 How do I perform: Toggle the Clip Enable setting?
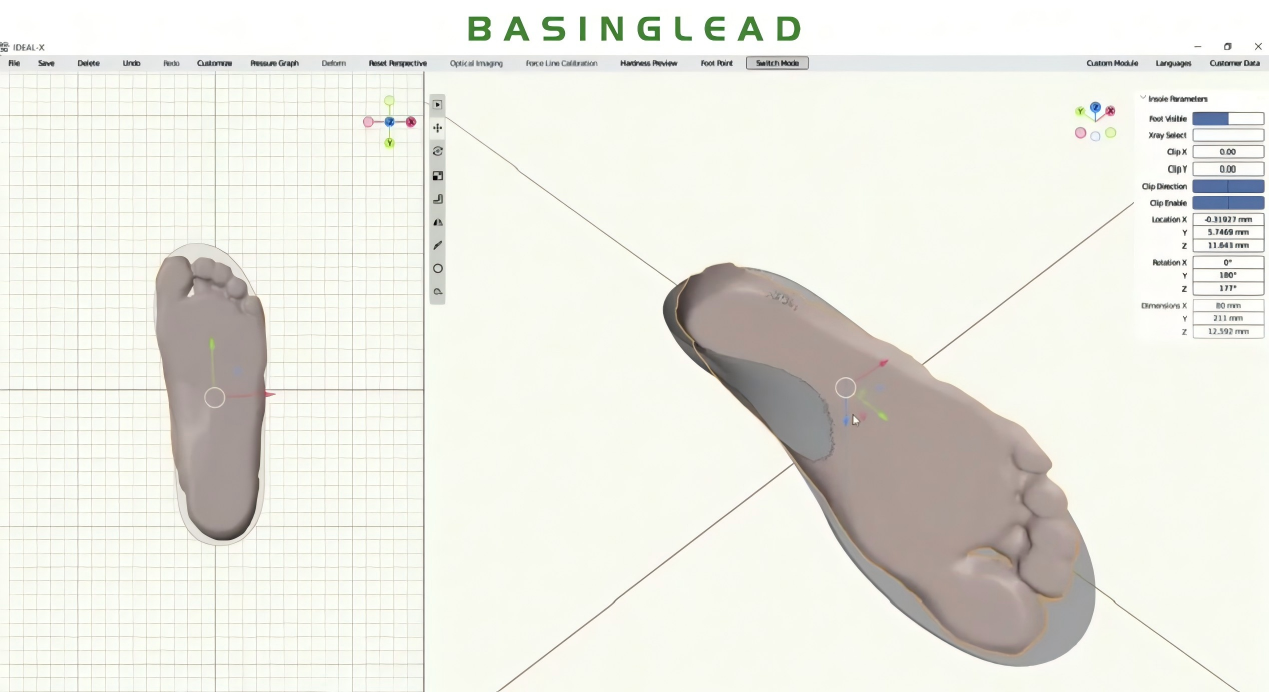[x=1227, y=203]
